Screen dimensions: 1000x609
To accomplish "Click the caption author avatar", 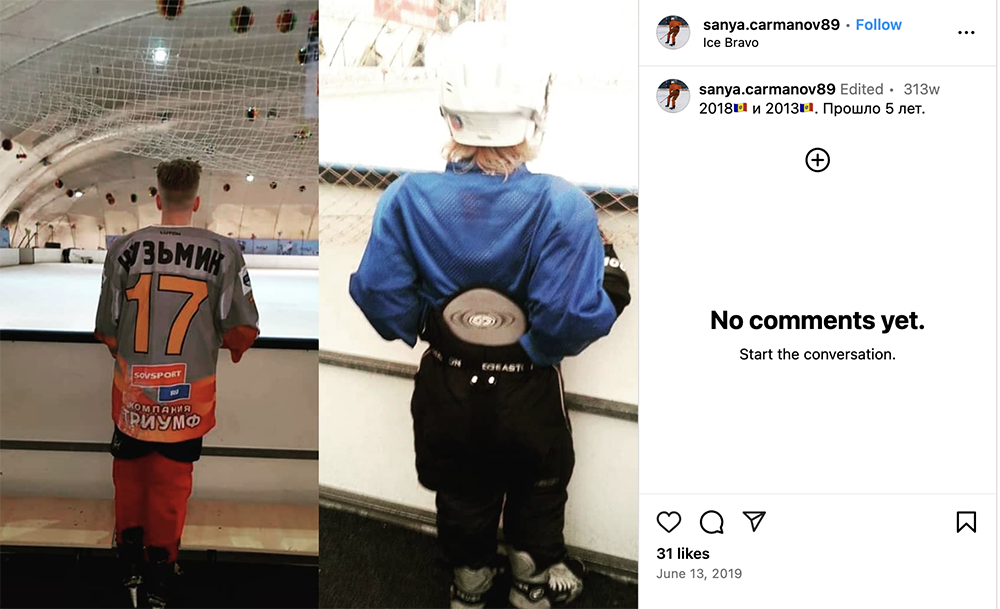I will (x=673, y=96).
